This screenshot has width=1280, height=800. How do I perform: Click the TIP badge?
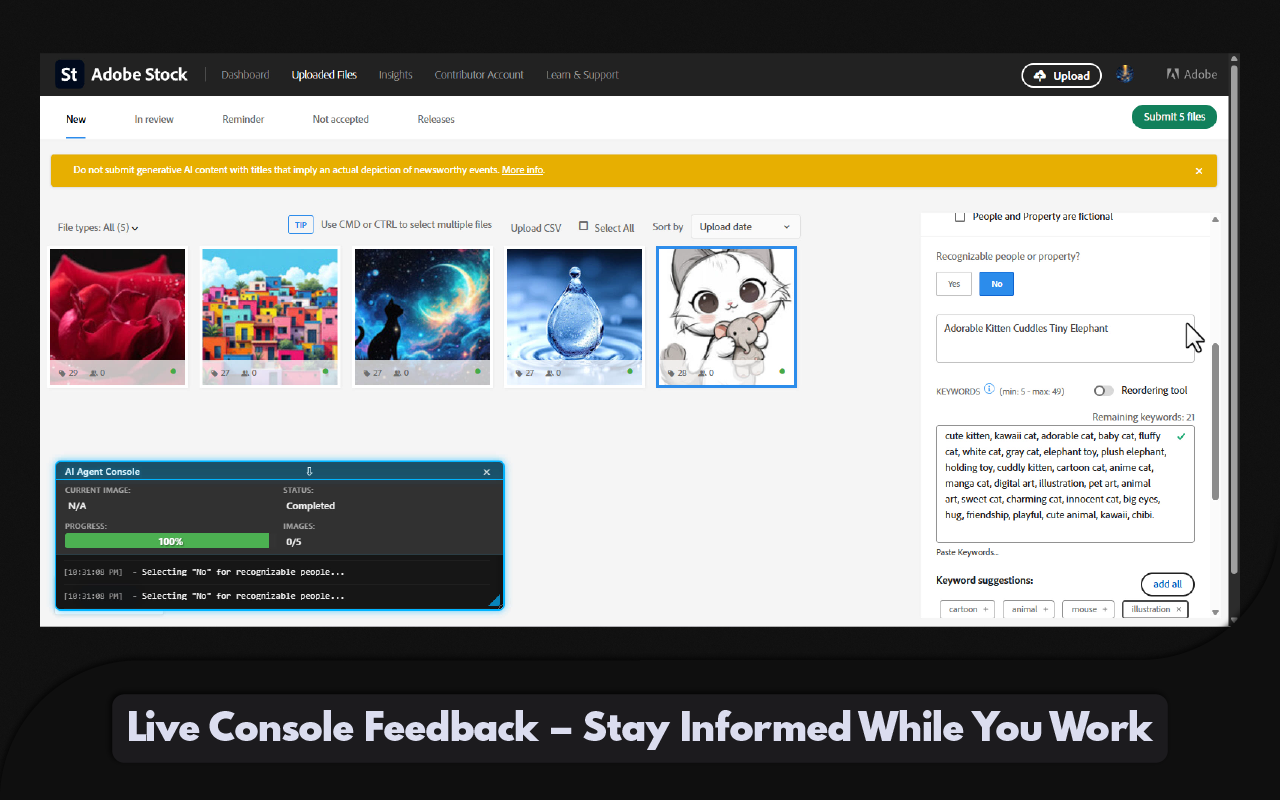click(x=301, y=225)
